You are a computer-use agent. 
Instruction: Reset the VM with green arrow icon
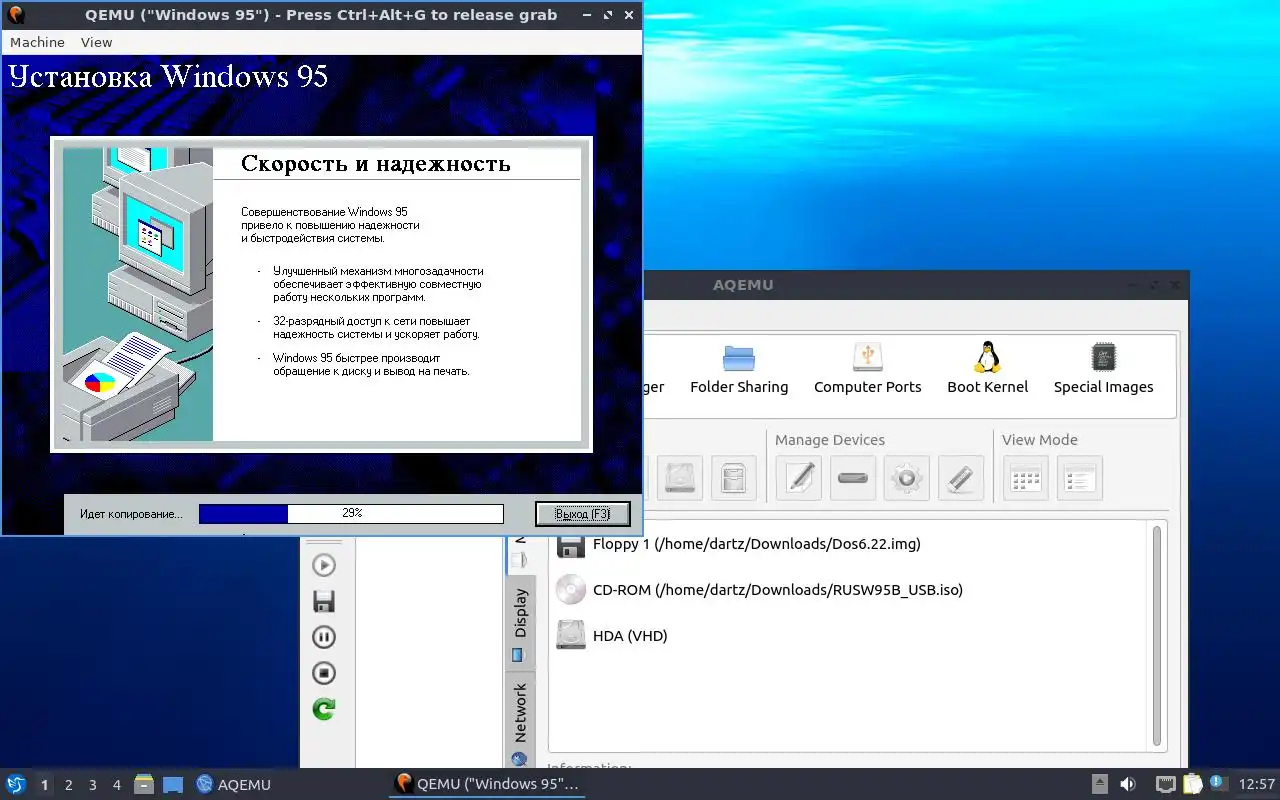324,709
